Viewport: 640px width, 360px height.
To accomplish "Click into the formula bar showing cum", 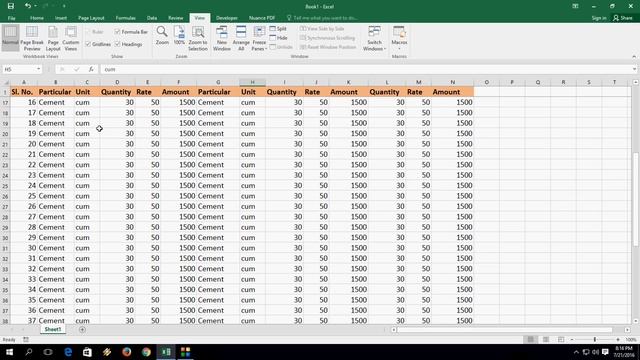I will tap(365, 69).
